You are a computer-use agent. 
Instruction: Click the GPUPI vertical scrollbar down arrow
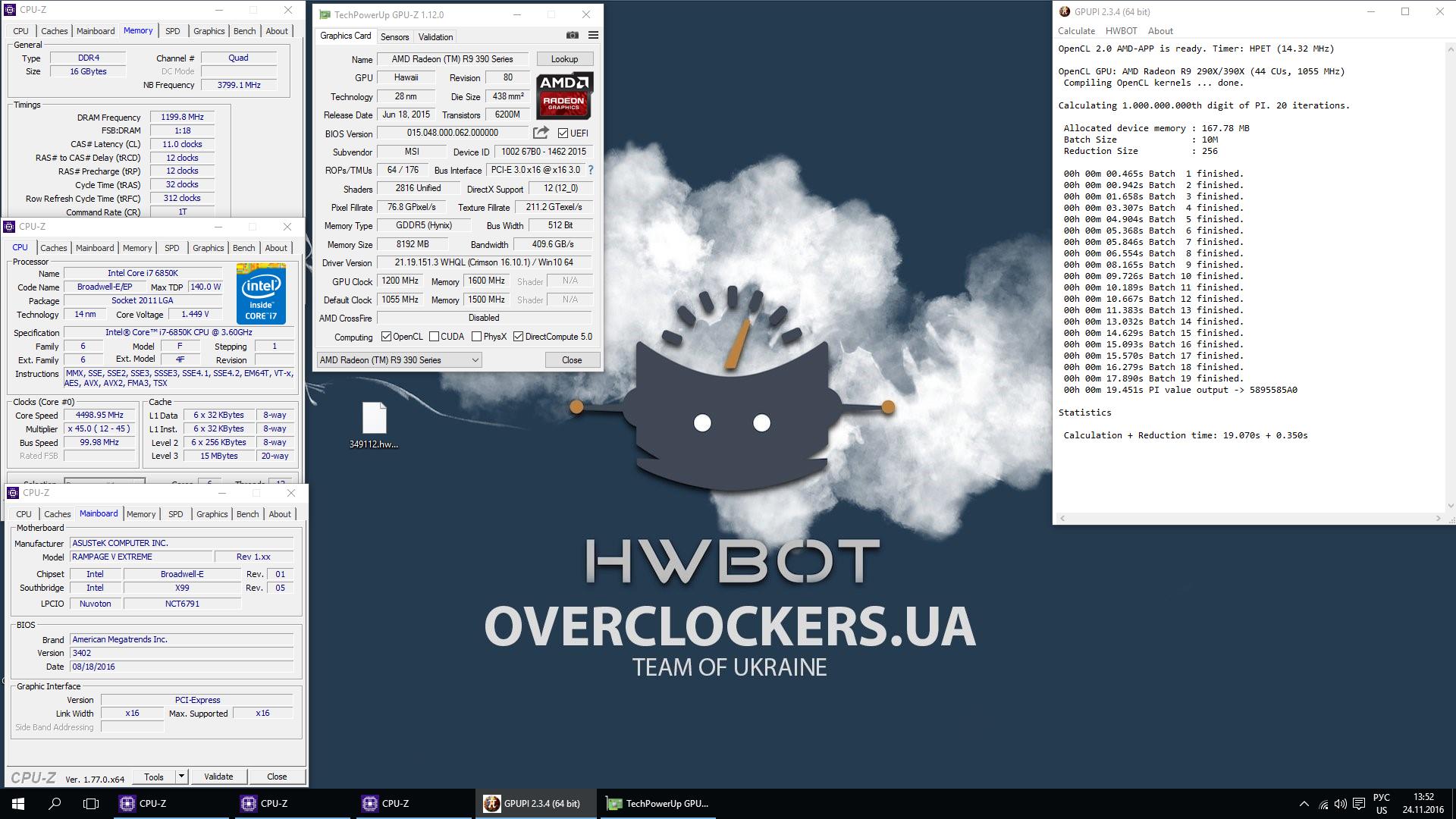1451,506
